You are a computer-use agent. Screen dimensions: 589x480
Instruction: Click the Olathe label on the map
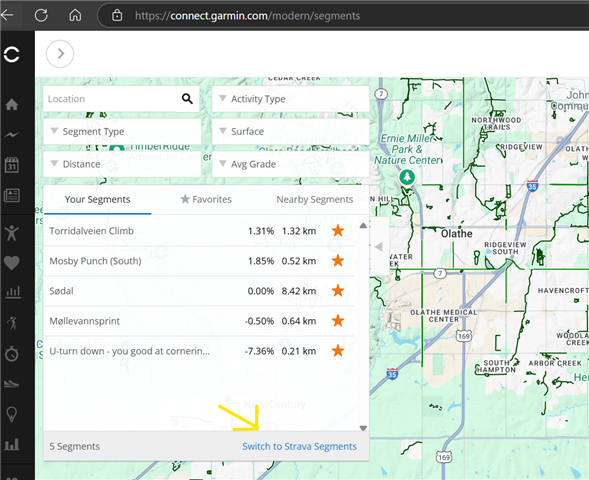point(456,234)
